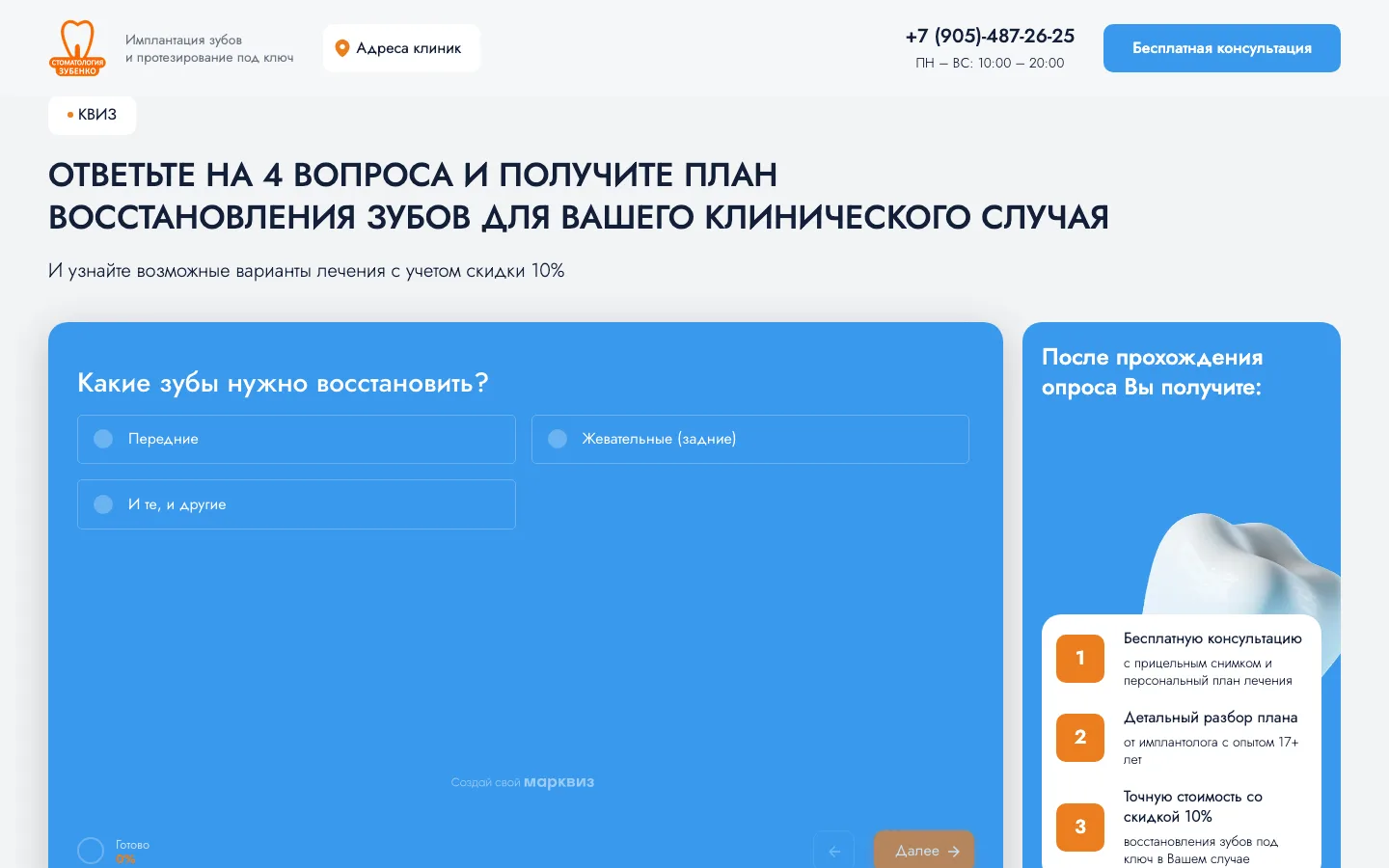This screenshot has width=1389, height=868.
Task: Click the 0% progress value
Action: (125, 858)
